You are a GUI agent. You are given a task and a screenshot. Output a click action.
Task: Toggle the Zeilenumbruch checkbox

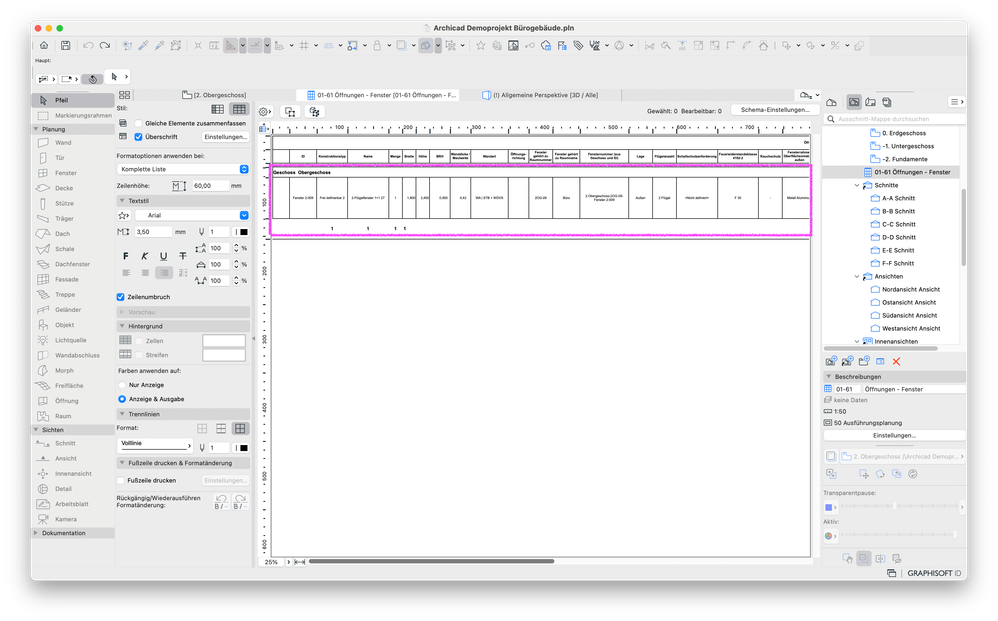pos(120,297)
